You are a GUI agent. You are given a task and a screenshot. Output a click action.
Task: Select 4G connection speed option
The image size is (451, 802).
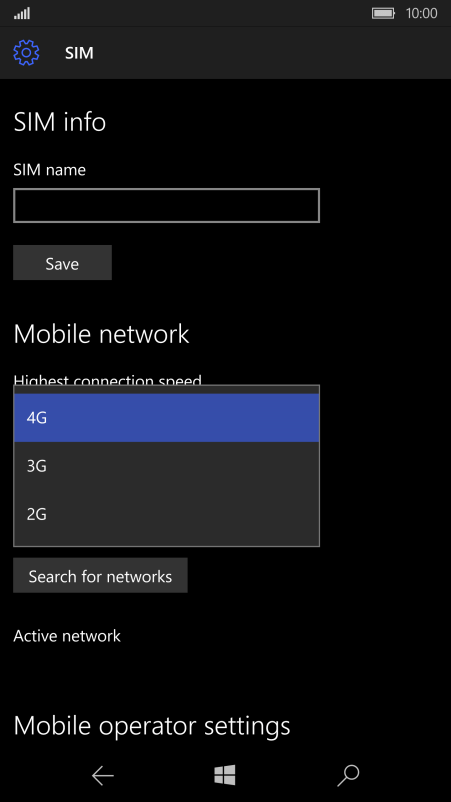click(x=167, y=417)
